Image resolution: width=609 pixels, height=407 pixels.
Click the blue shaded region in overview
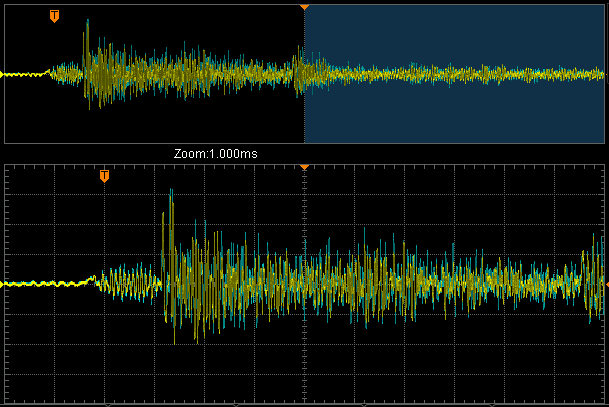coord(454,74)
